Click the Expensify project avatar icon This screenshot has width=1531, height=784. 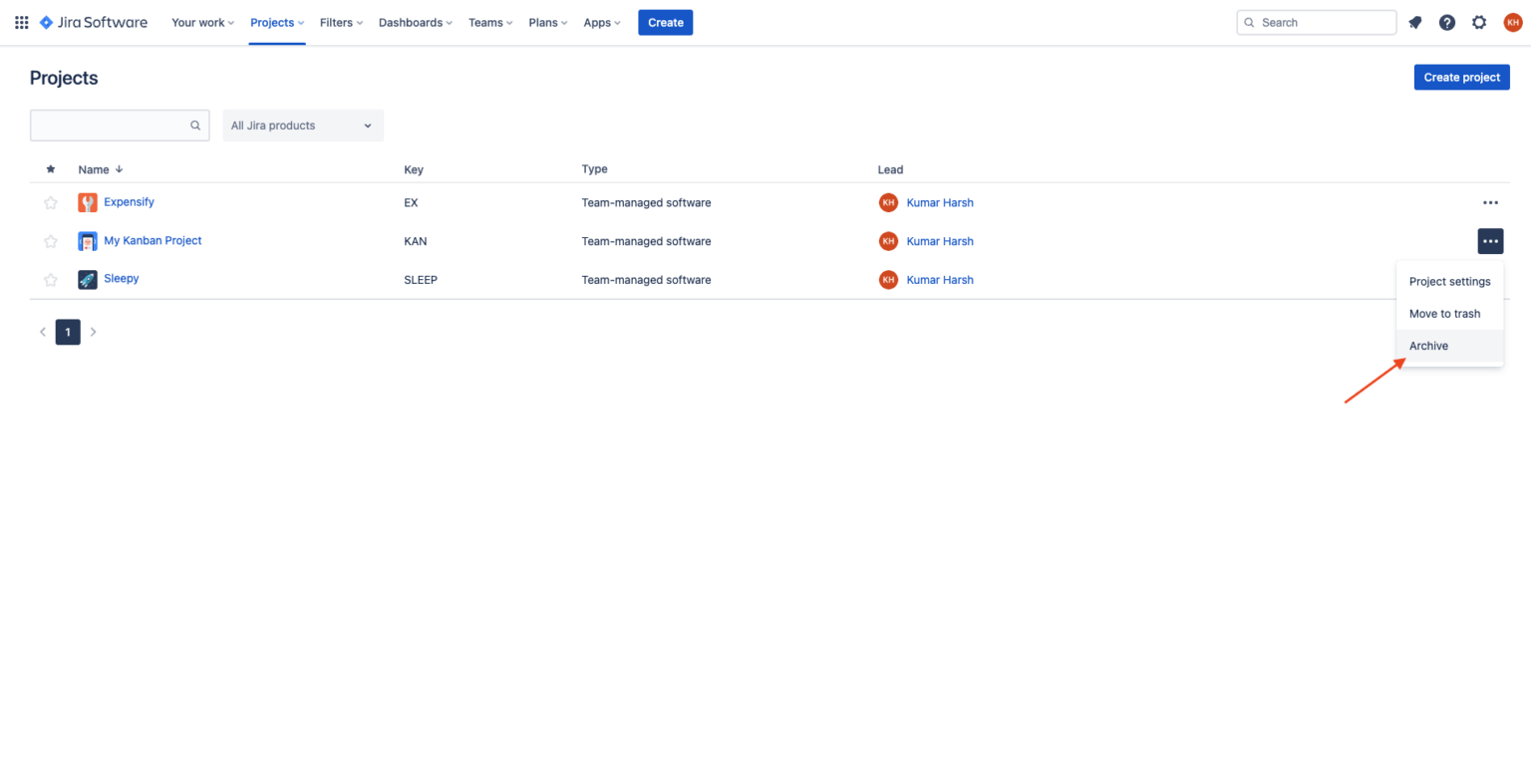(87, 202)
